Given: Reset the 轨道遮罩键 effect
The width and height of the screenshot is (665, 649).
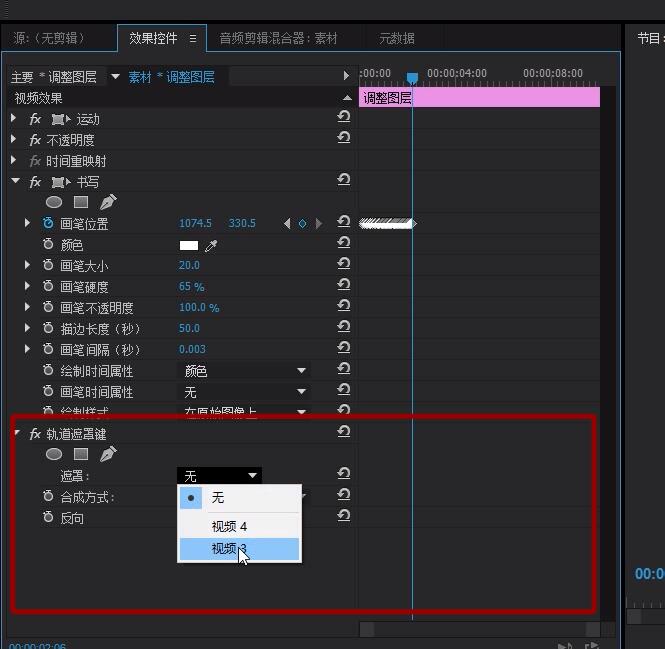Looking at the screenshot, I should pyautogui.click(x=344, y=431).
